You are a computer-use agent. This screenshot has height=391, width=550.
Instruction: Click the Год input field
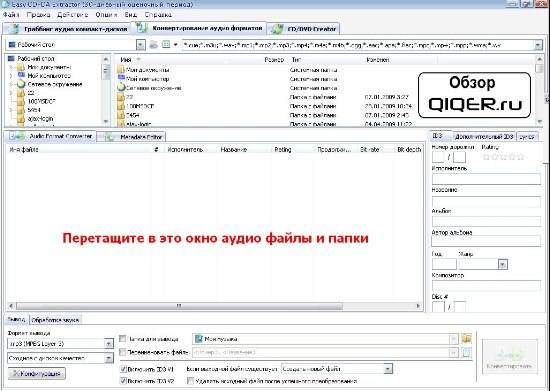[444, 264]
